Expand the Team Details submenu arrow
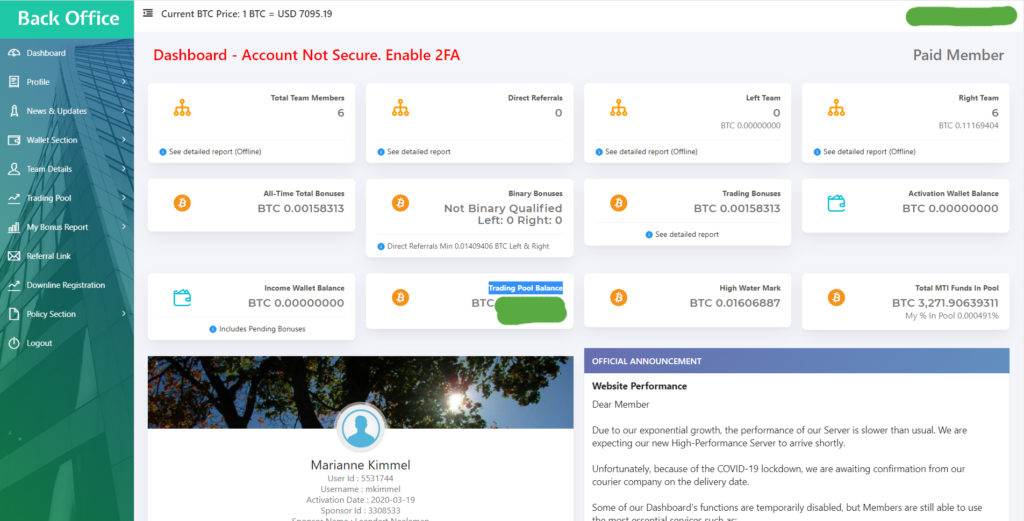The height and width of the screenshot is (521, 1024). (x=123, y=169)
